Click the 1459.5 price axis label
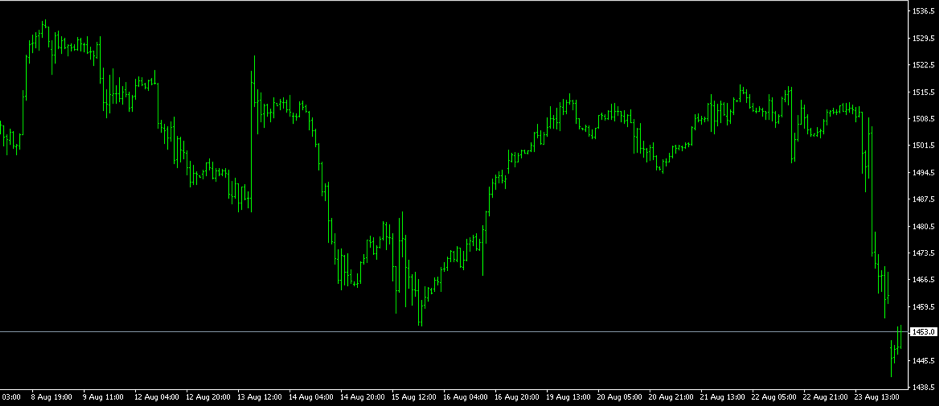 click(x=924, y=307)
